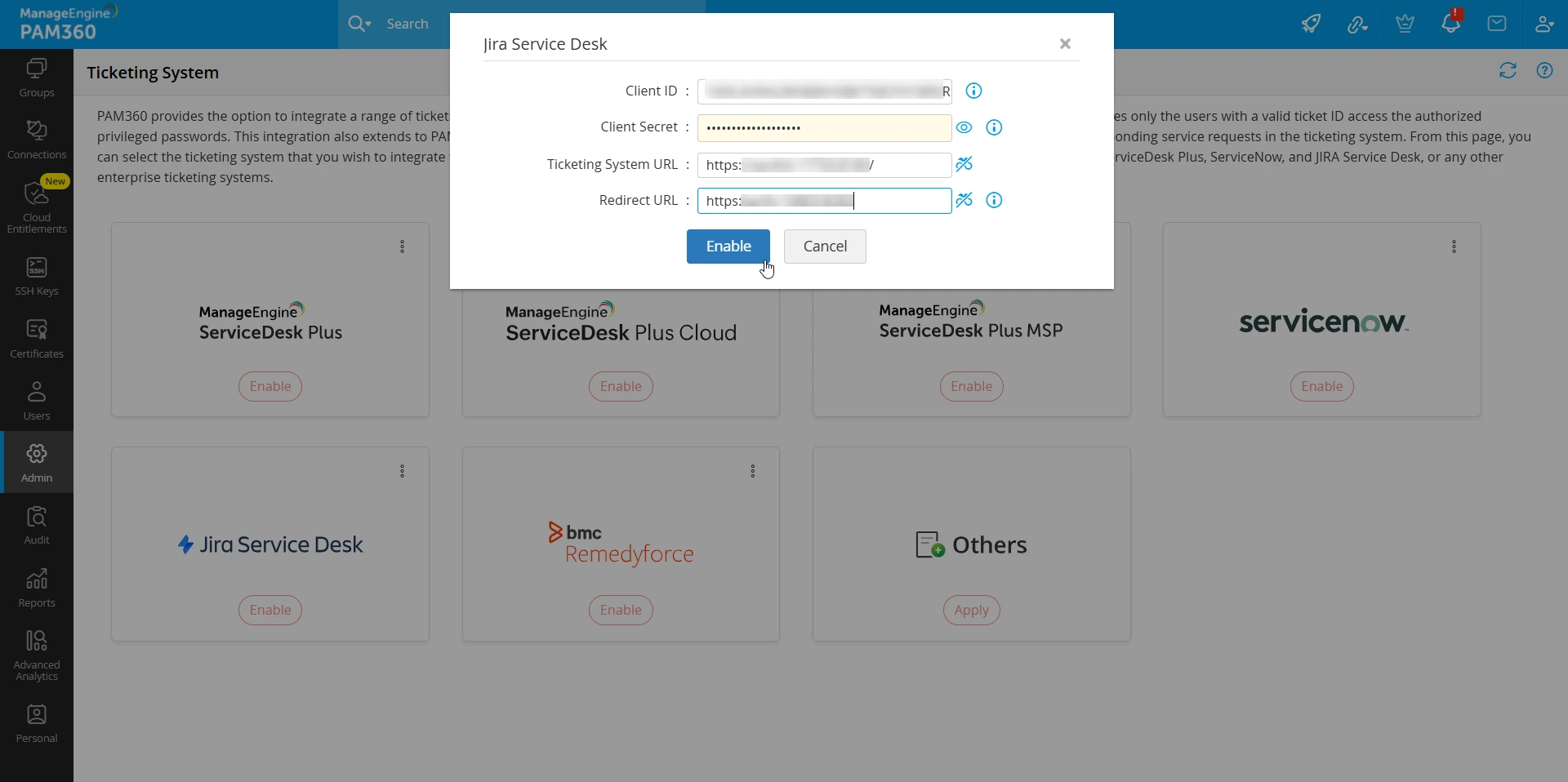Screen dimensions: 1568x782
Task: Apply the Others ticketing integration
Action: point(971,610)
